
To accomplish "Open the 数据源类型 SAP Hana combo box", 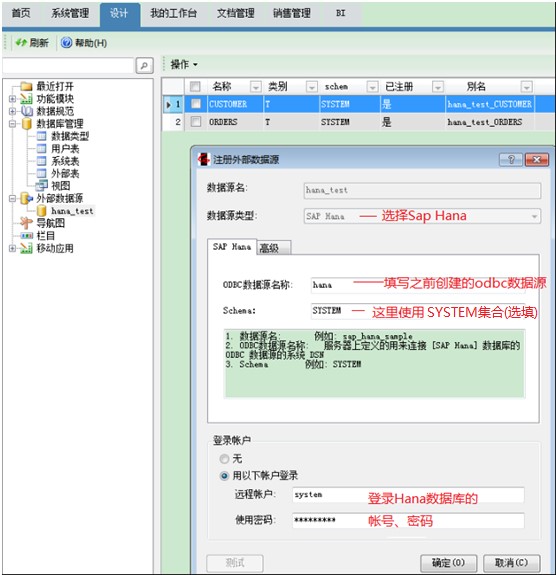I will (422, 216).
